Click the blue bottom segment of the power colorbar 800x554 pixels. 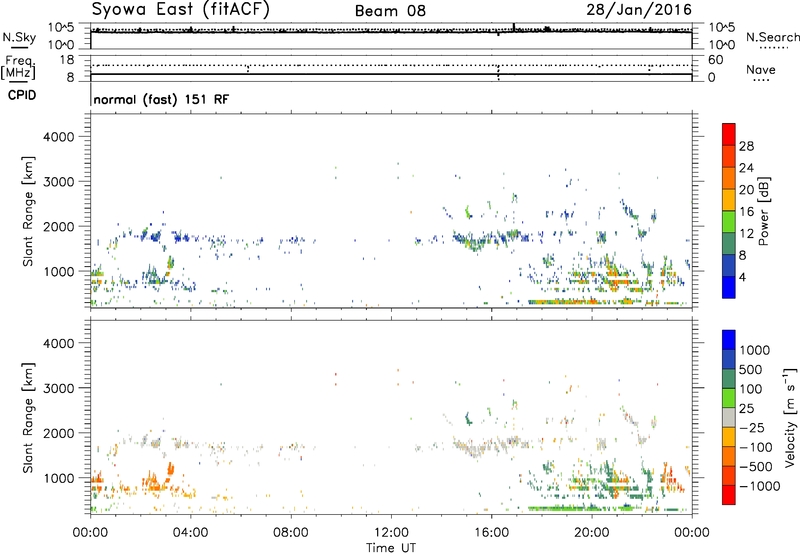[729, 287]
